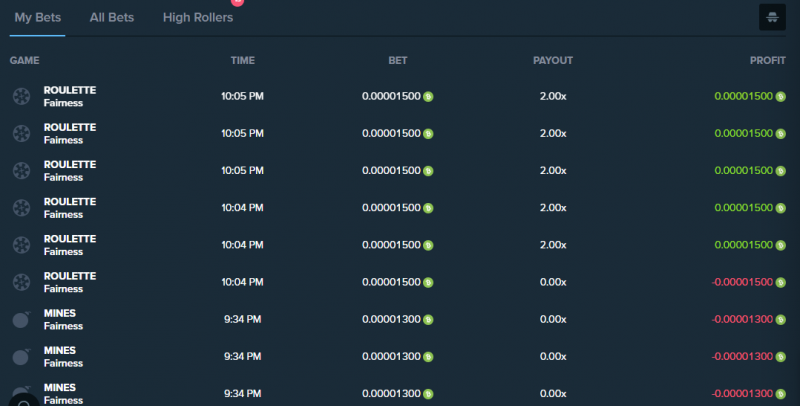Viewport: 800px width, 406px height.
Task: Click the coin icon beside the first Mines row's profit
Action: click(x=781, y=320)
